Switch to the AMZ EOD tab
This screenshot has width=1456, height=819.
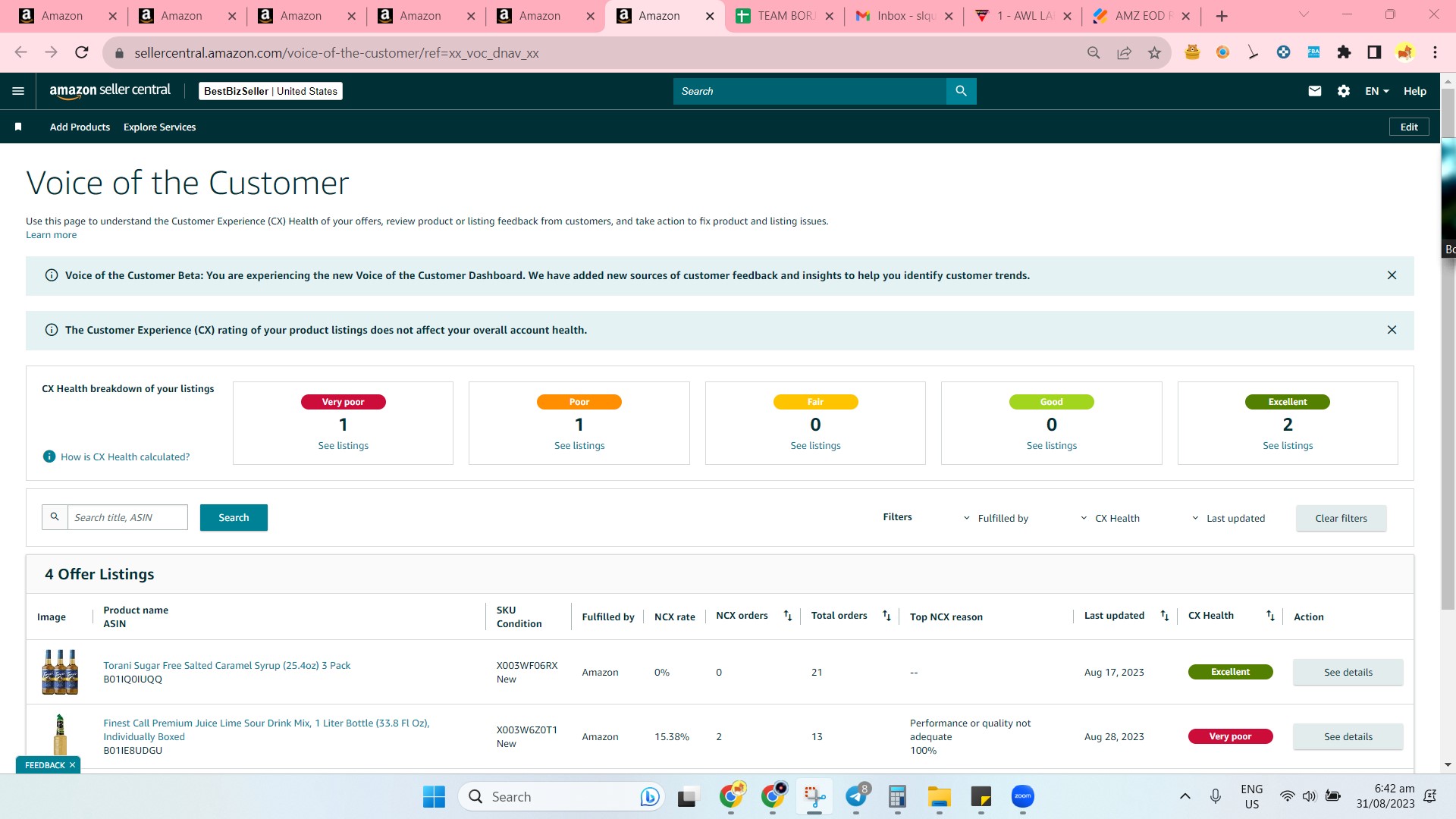[1143, 16]
